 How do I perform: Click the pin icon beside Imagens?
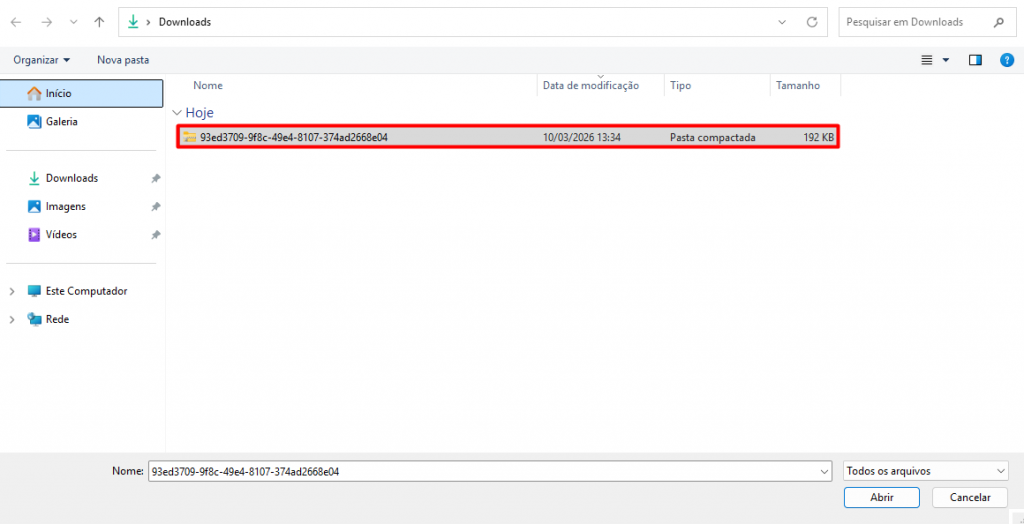pyautogui.click(x=155, y=206)
